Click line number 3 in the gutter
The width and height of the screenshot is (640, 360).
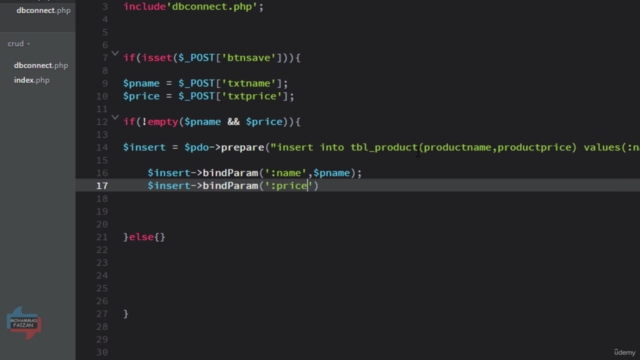pyautogui.click(x=105, y=7)
